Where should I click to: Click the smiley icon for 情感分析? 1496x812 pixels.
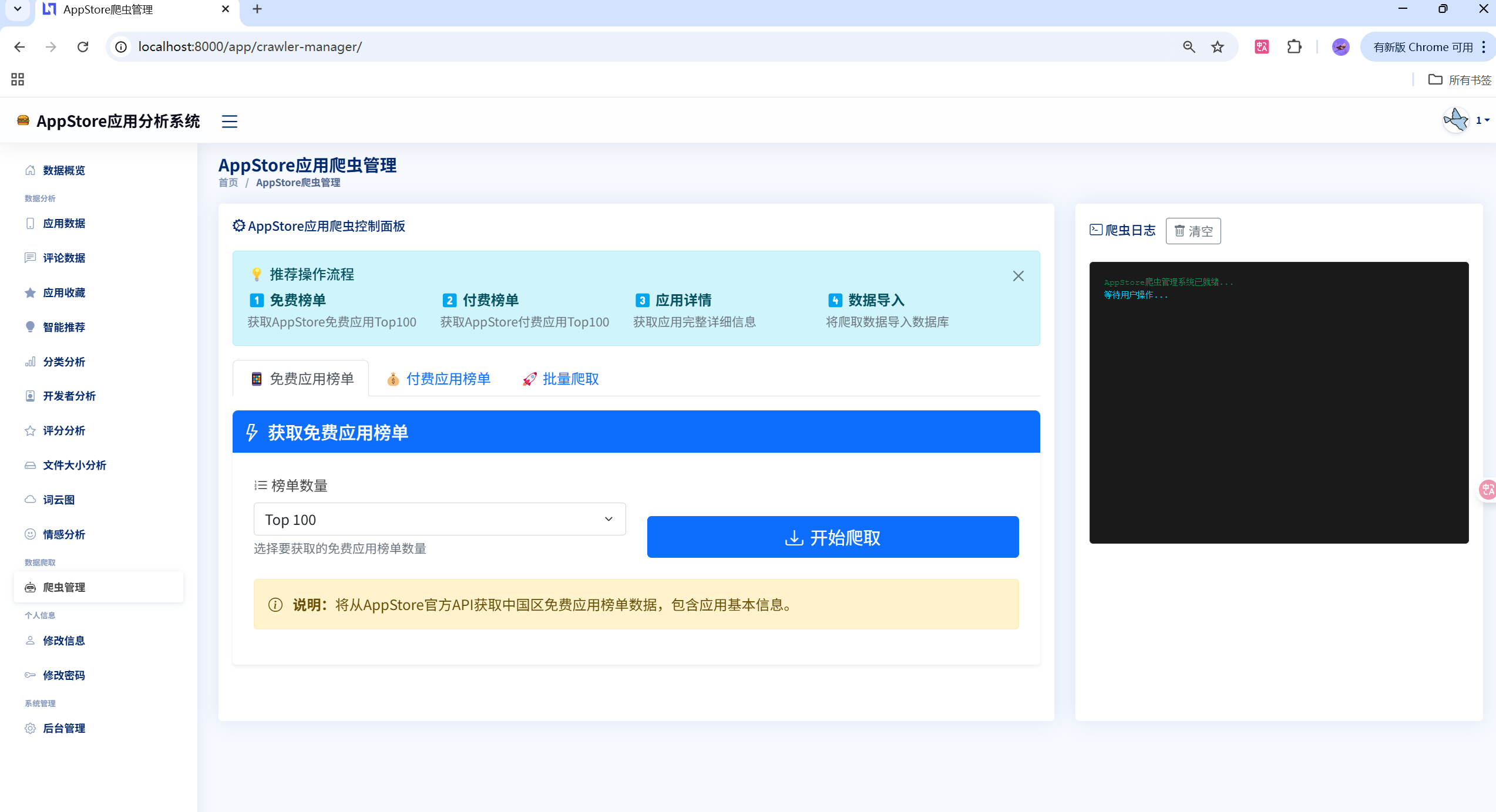(x=30, y=534)
